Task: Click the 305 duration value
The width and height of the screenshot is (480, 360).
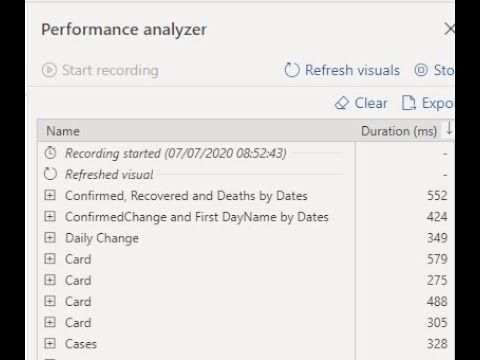Action: click(437, 322)
